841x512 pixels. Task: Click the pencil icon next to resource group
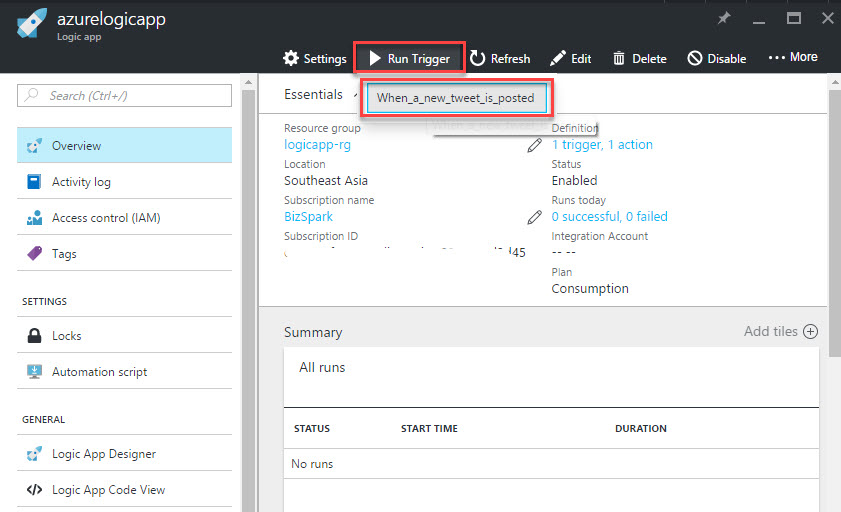click(534, 145)
